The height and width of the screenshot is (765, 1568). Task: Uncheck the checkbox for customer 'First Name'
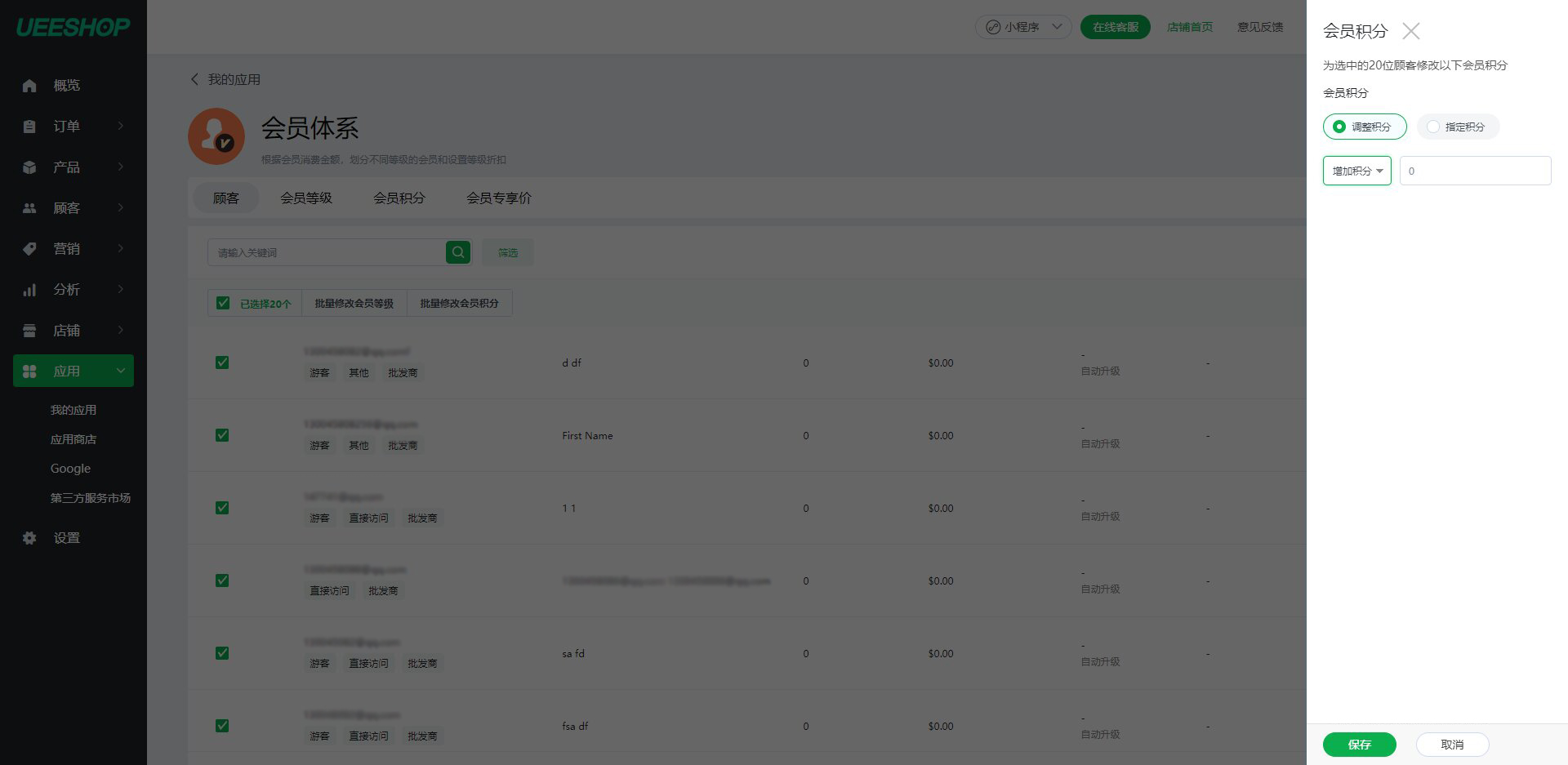click(222, 435)
